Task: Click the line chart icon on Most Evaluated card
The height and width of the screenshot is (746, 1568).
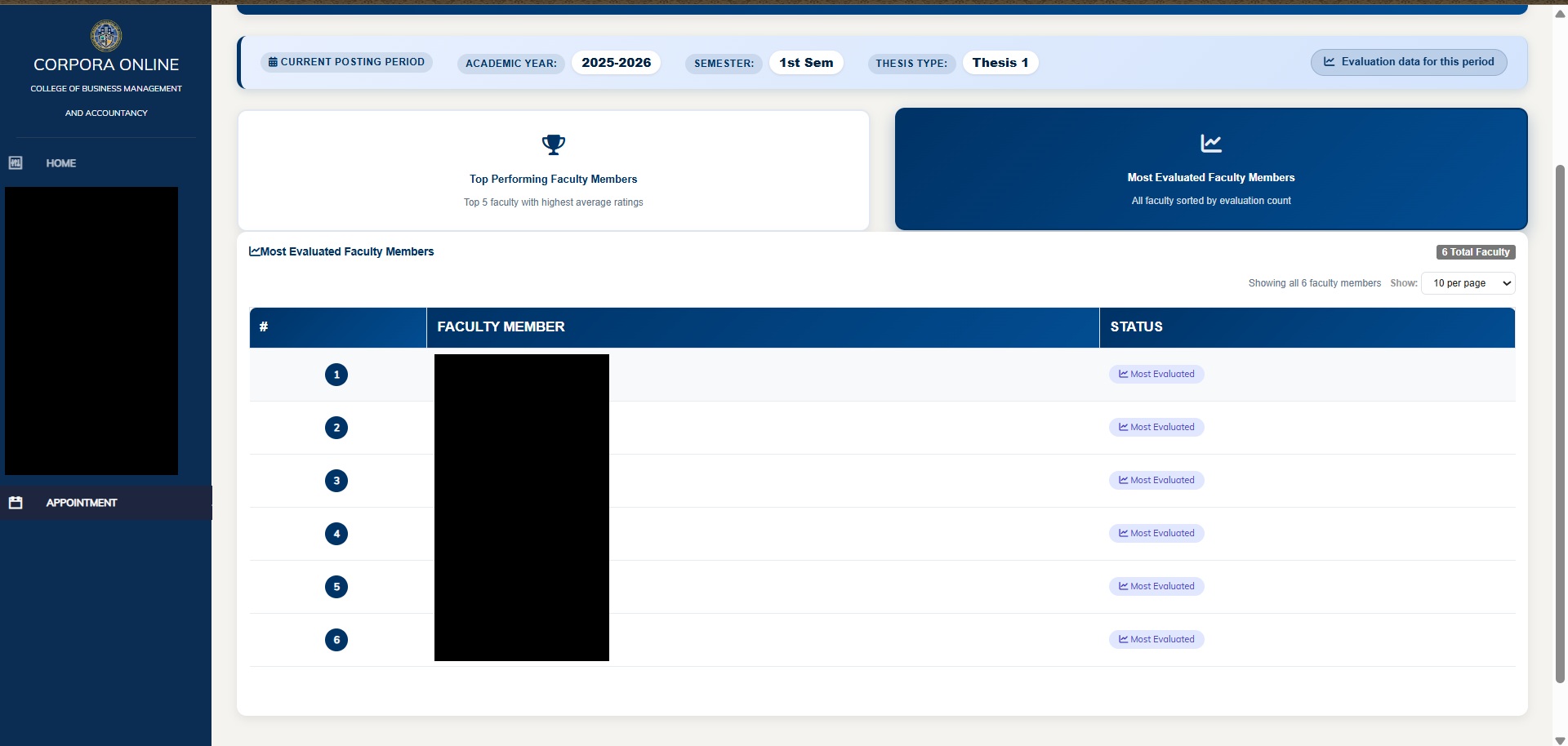Action: tap(1211, 144)
